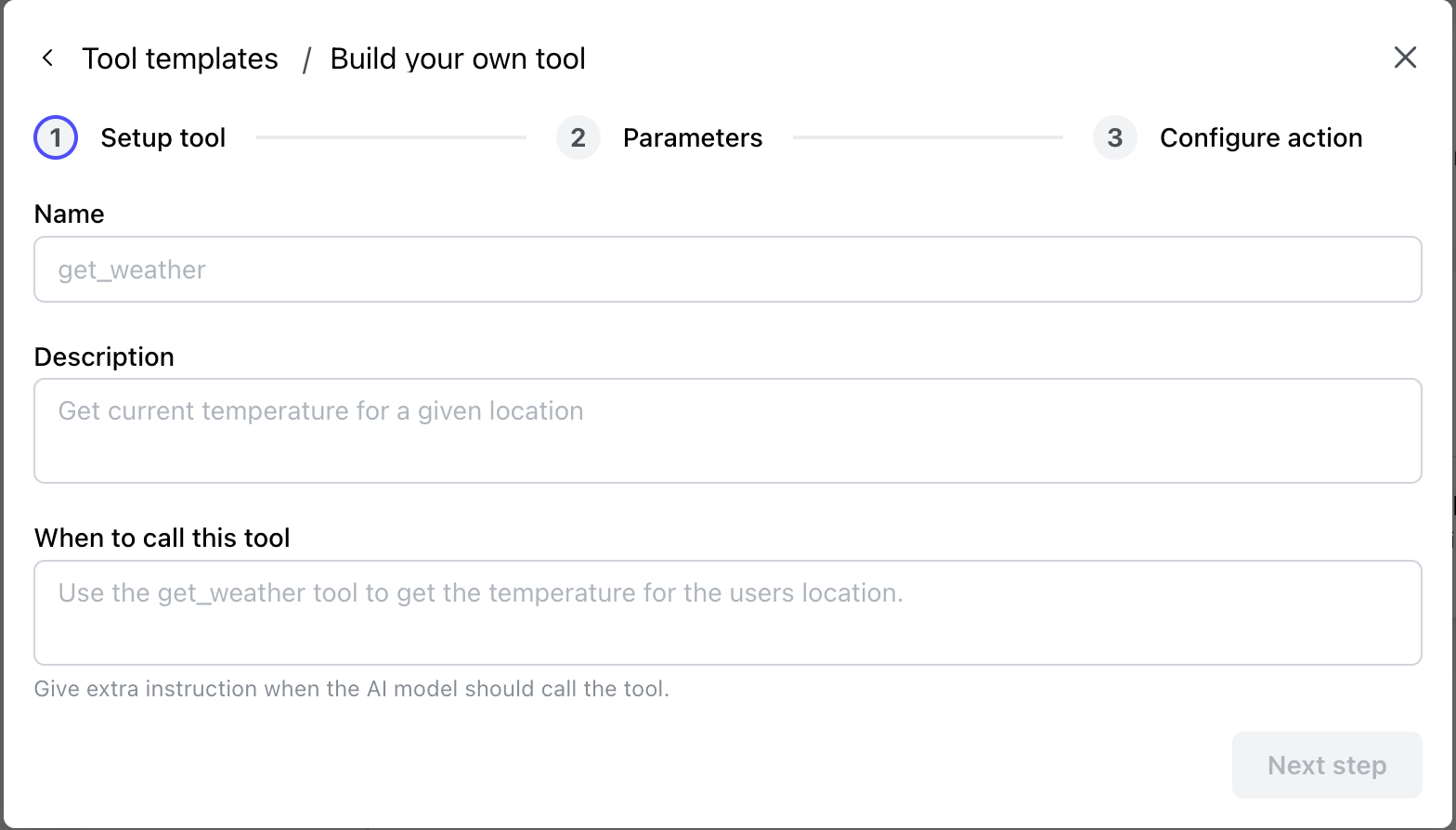Screen dimensions: 1456x830
Task: Click the back chevron arrow icon
Action: coord(47,58)
